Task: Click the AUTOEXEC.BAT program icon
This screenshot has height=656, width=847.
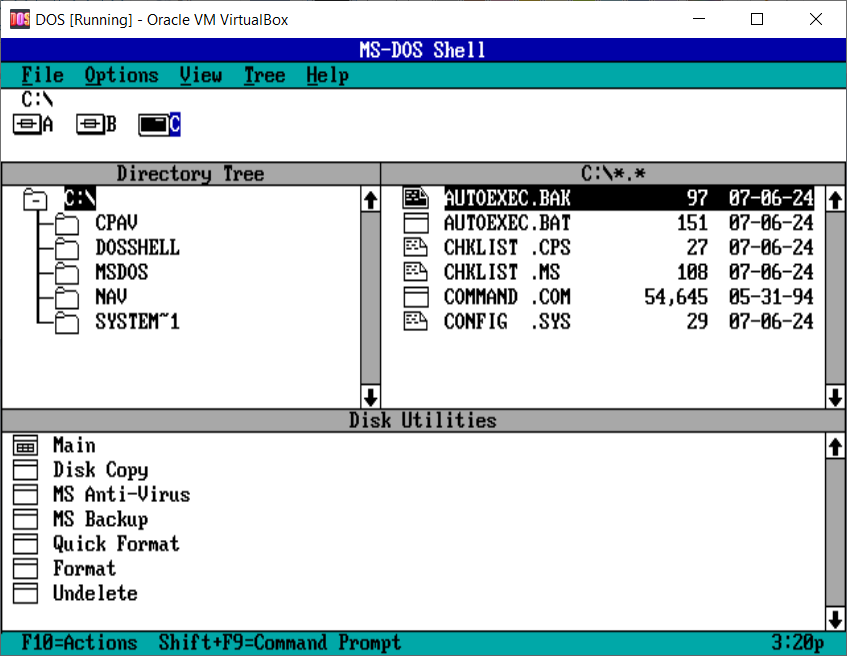Action: pyautogui.click(x=416, y=223)
